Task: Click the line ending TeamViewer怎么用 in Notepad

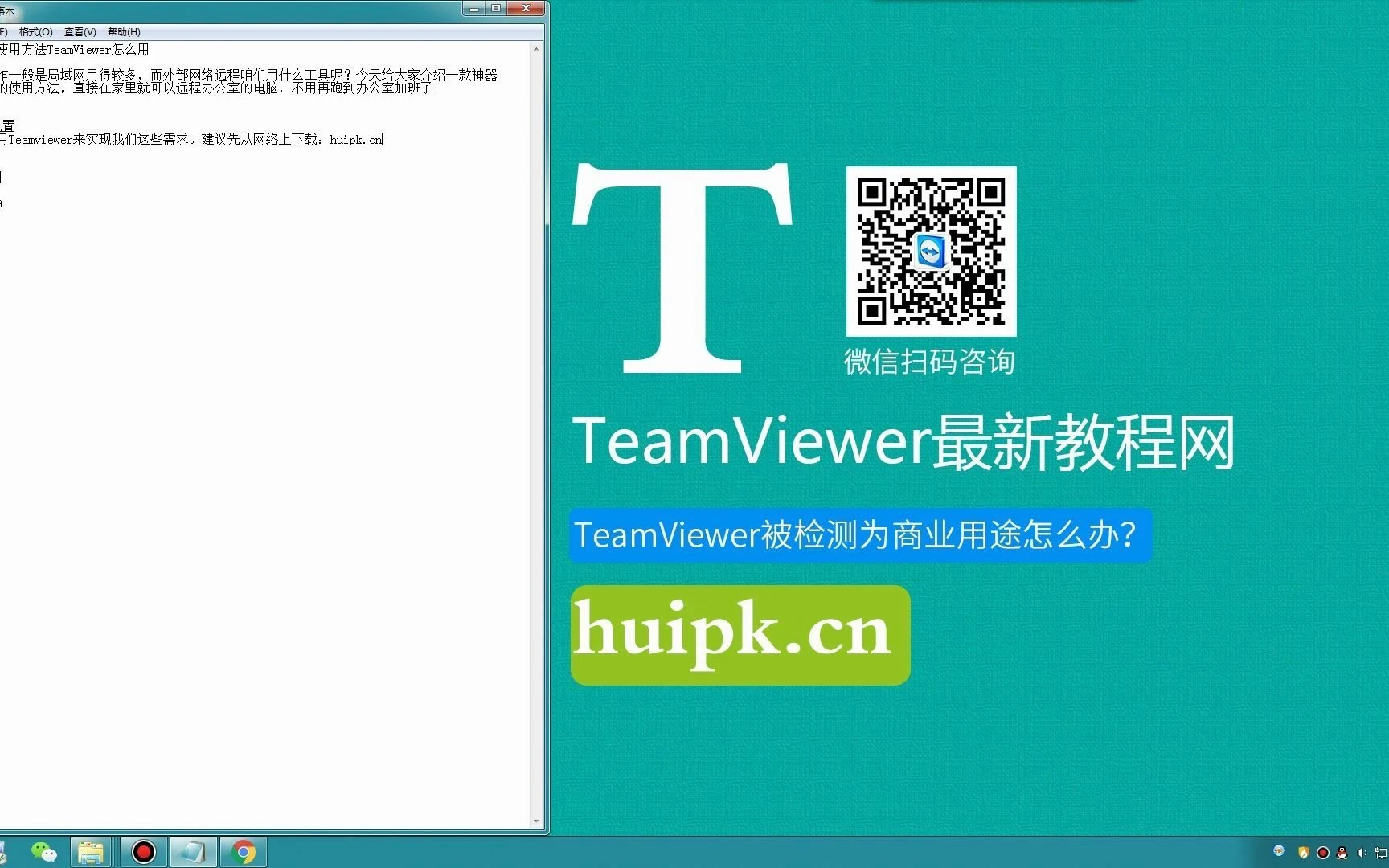Action: (75, 50)
